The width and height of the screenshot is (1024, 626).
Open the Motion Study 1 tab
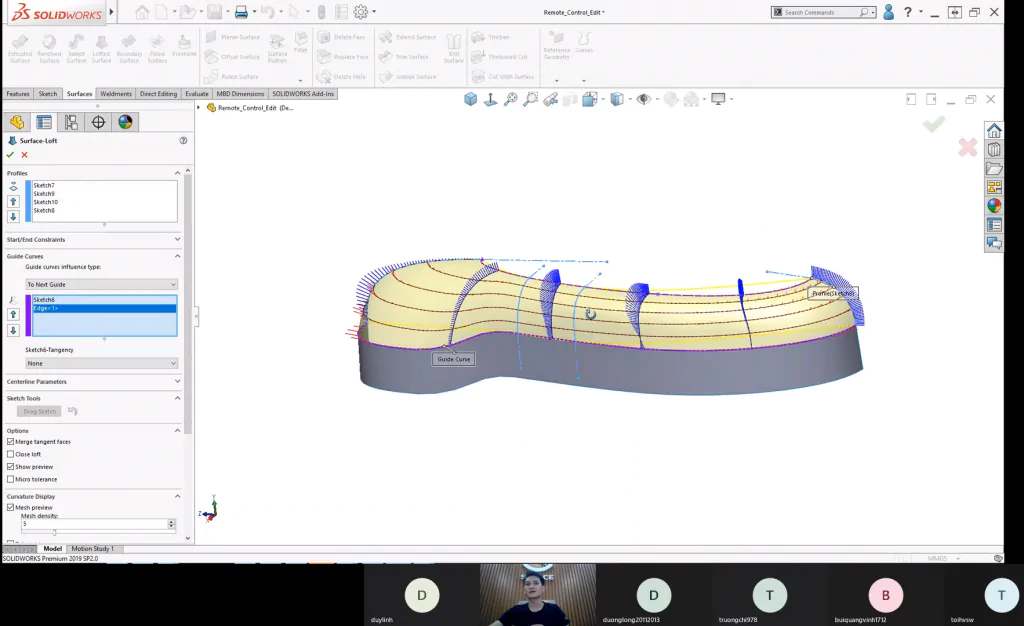tap(93, 549)
